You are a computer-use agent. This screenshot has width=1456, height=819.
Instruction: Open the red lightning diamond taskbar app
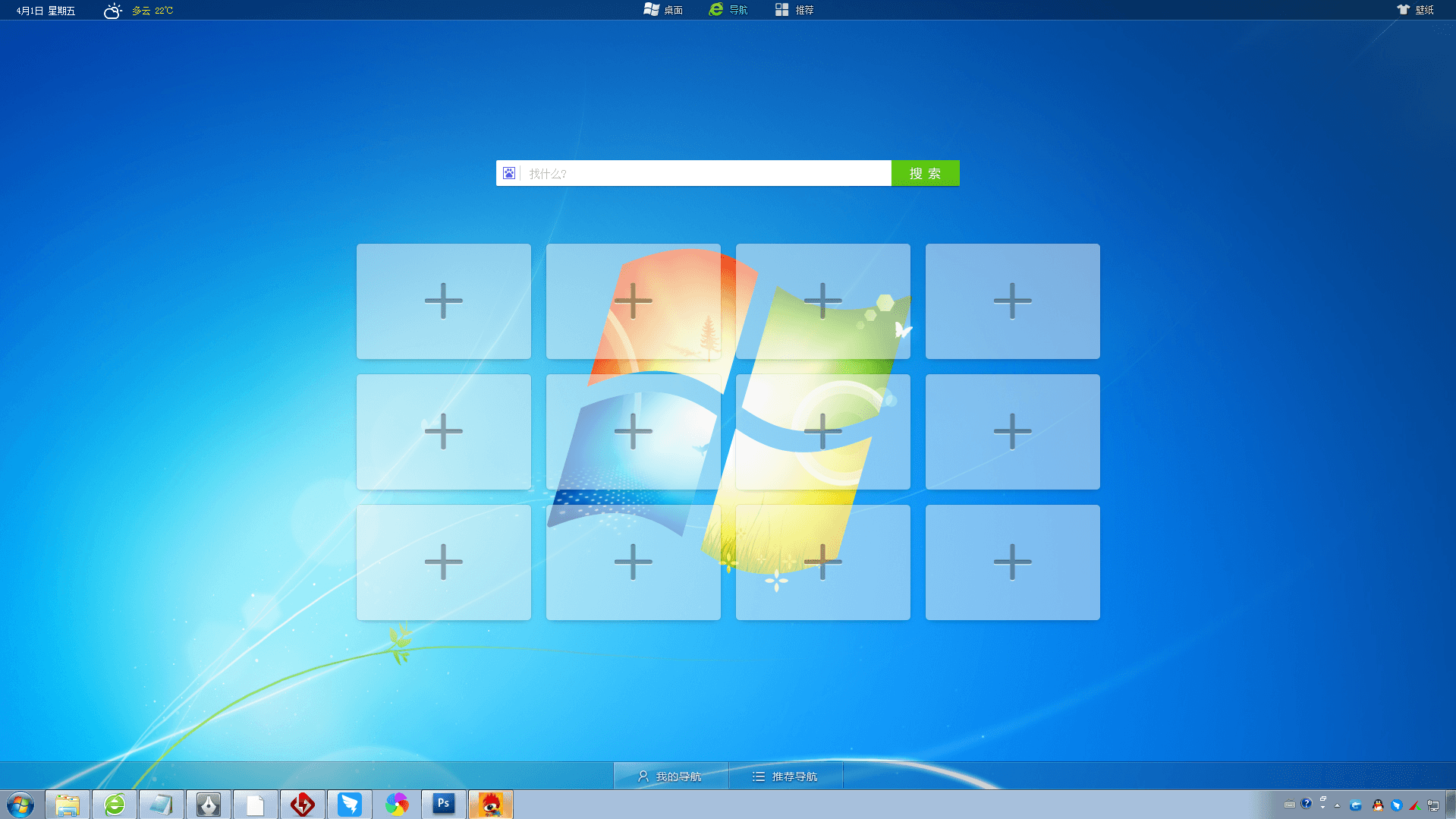click(303, 804)
